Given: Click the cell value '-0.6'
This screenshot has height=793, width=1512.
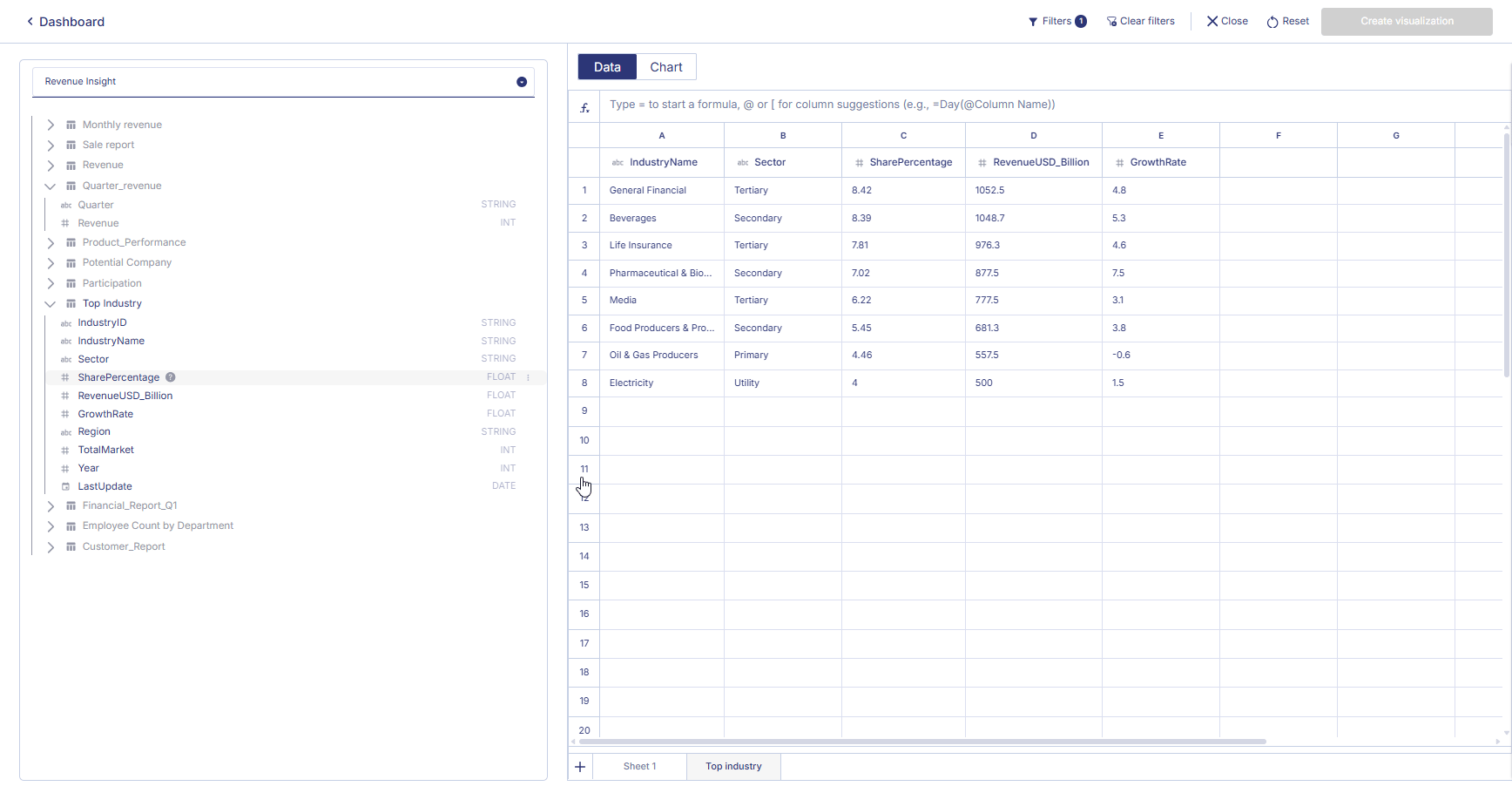Looking at the screenshot, I should click(1161, 356).
